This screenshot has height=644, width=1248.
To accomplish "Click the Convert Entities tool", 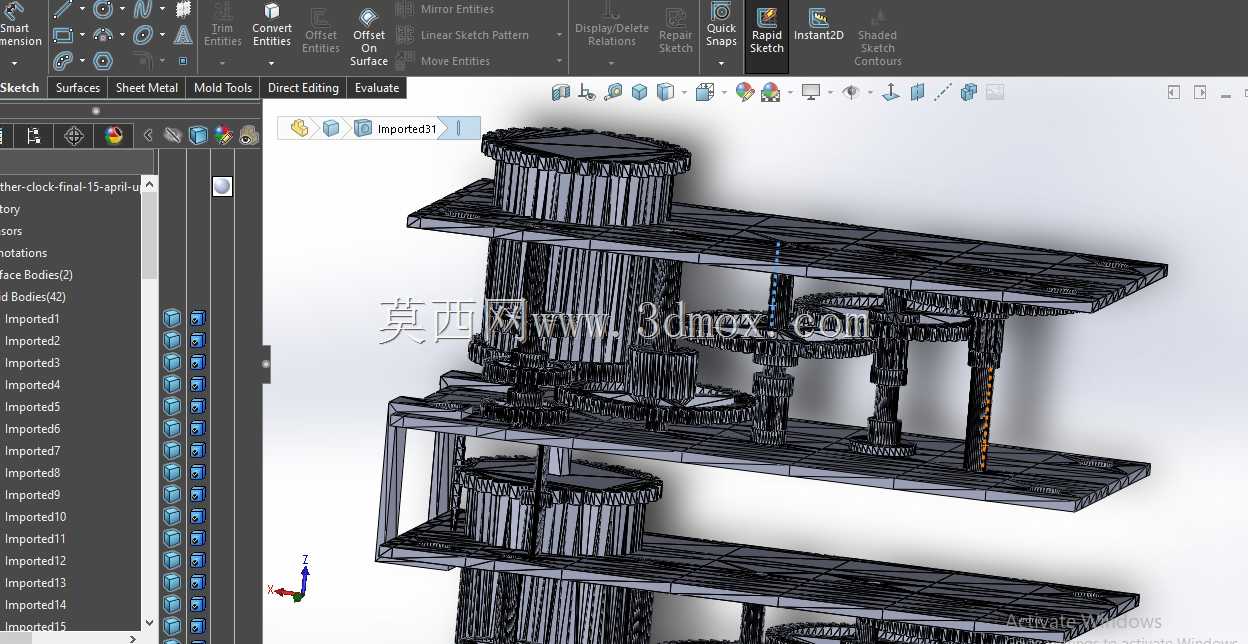I will (272, 25).
